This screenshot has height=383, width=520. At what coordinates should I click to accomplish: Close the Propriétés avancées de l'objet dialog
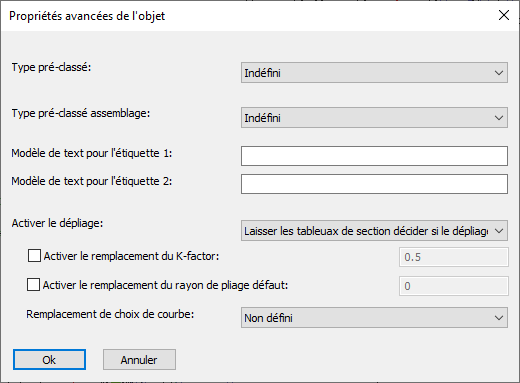(x=504, y=15)
